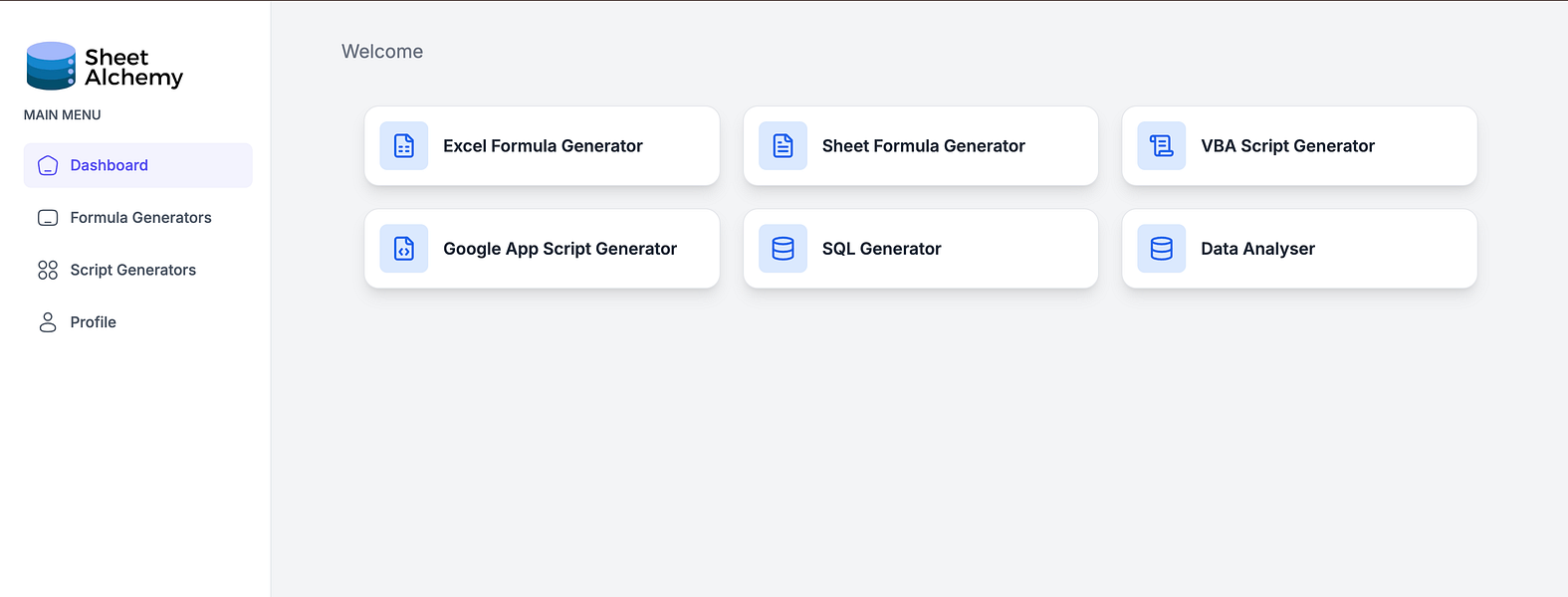Click the Sheet Formula Generator file icon
1568x597 pixels.
pyautogui.click(x=784, y=146)
